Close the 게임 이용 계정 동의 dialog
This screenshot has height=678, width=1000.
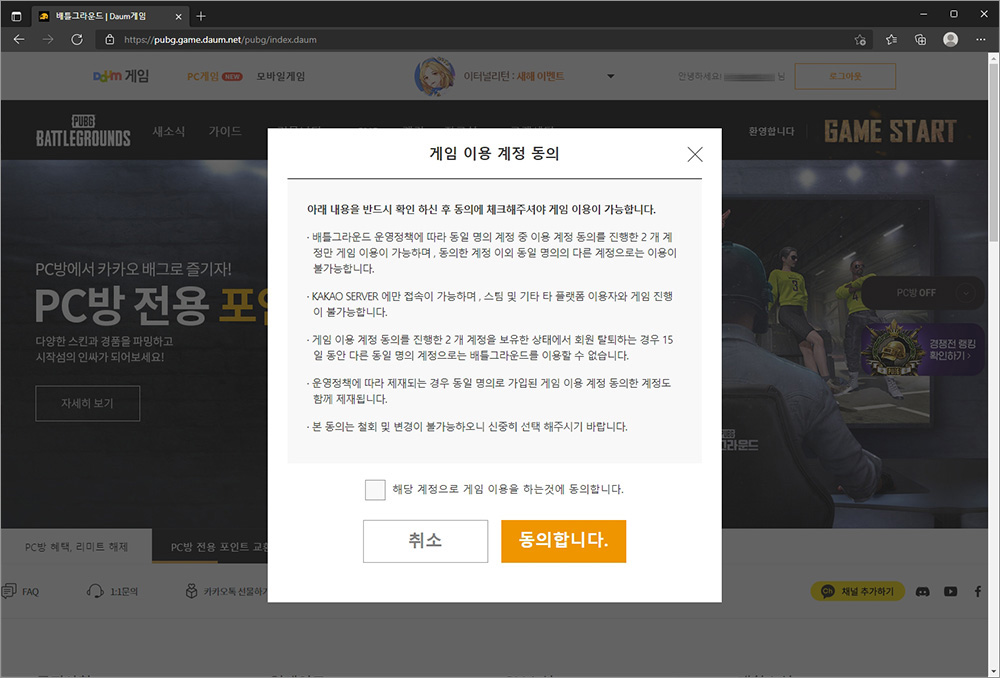[x=695, y=154]
